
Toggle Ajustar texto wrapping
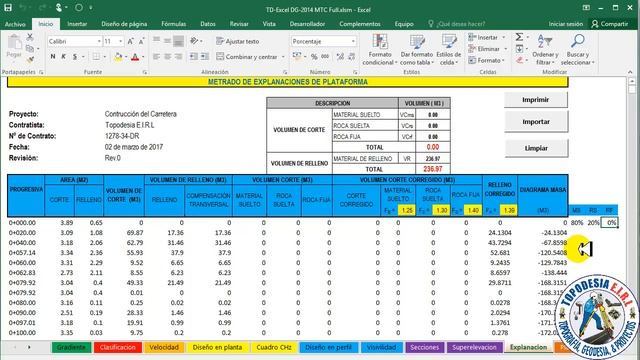coord(238,41)
